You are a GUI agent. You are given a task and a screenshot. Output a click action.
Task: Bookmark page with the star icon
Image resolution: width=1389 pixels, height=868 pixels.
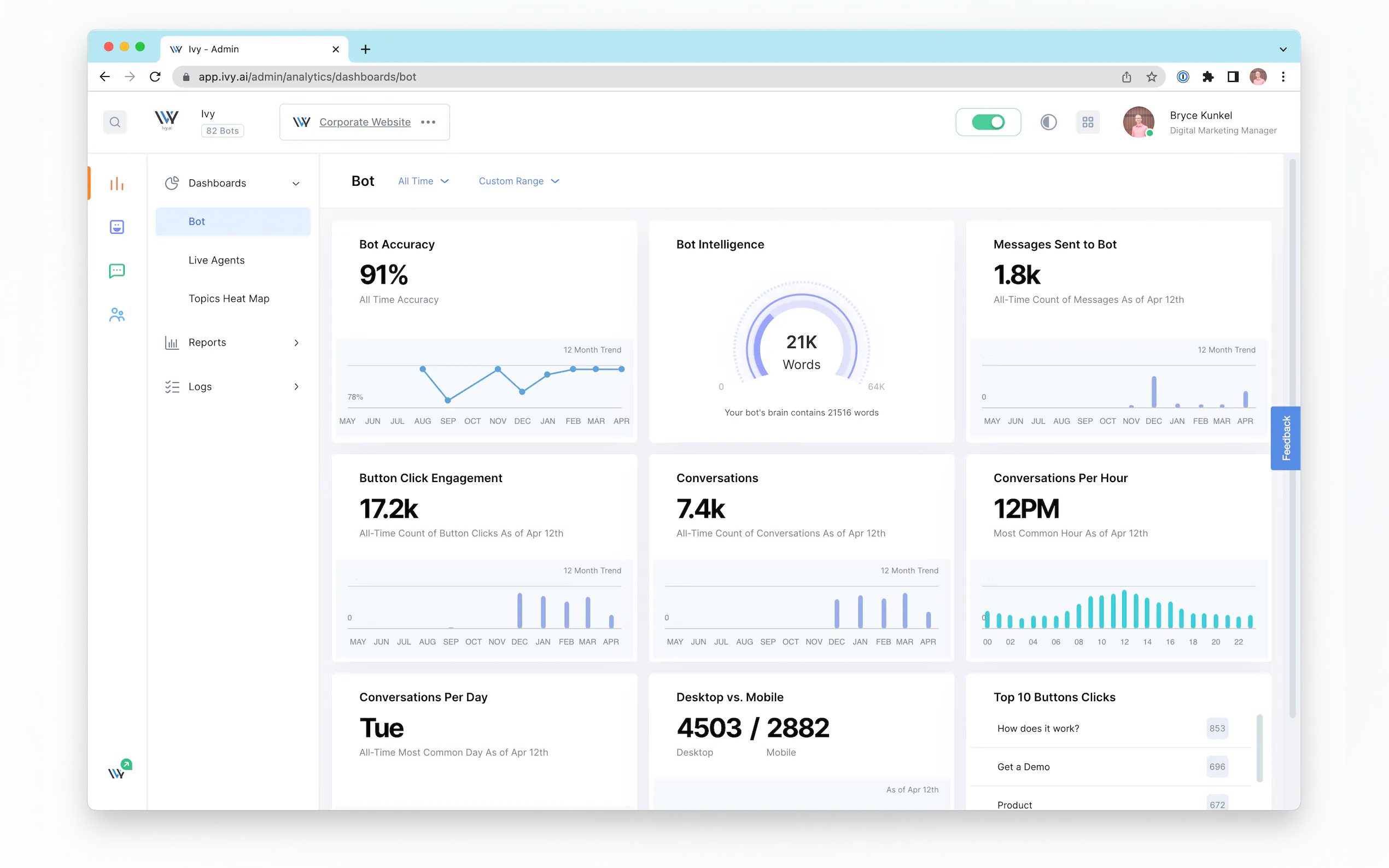(1151, 77)
